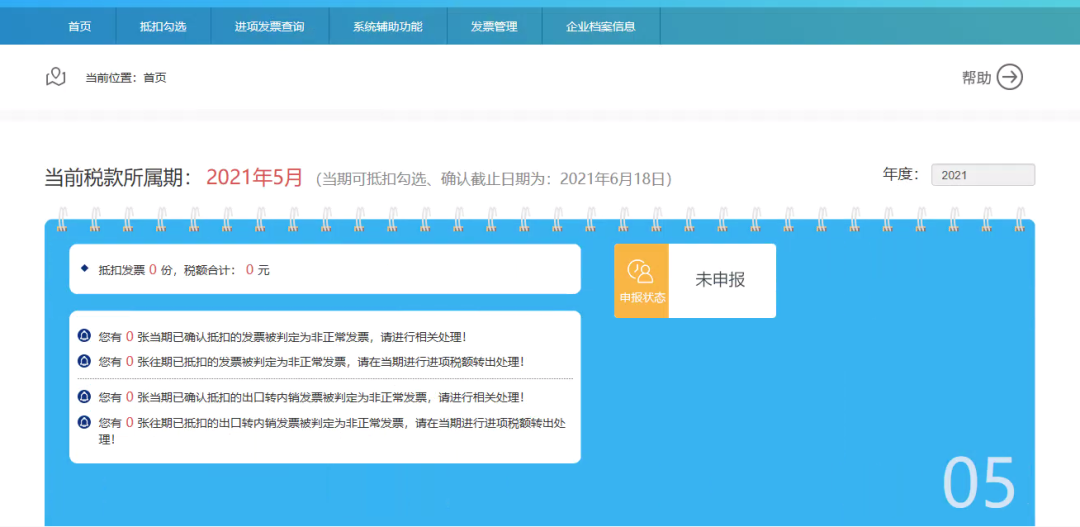Screen dimensions: 1080x527
Task: Click the 申报状态 orange clock-person icon
Action: [641, 271]
